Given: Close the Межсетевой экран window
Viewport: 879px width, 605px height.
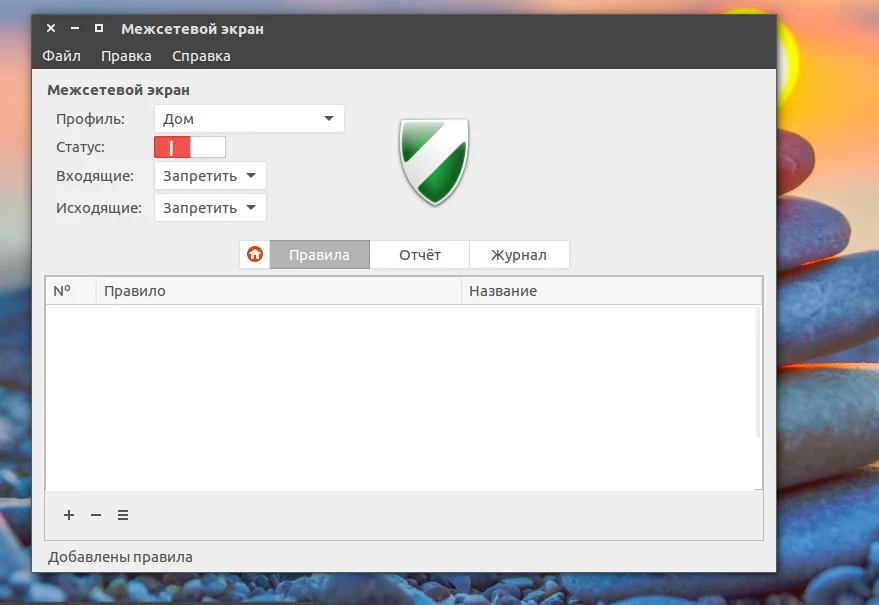Looking at the screenshot, I should [51, 28].
